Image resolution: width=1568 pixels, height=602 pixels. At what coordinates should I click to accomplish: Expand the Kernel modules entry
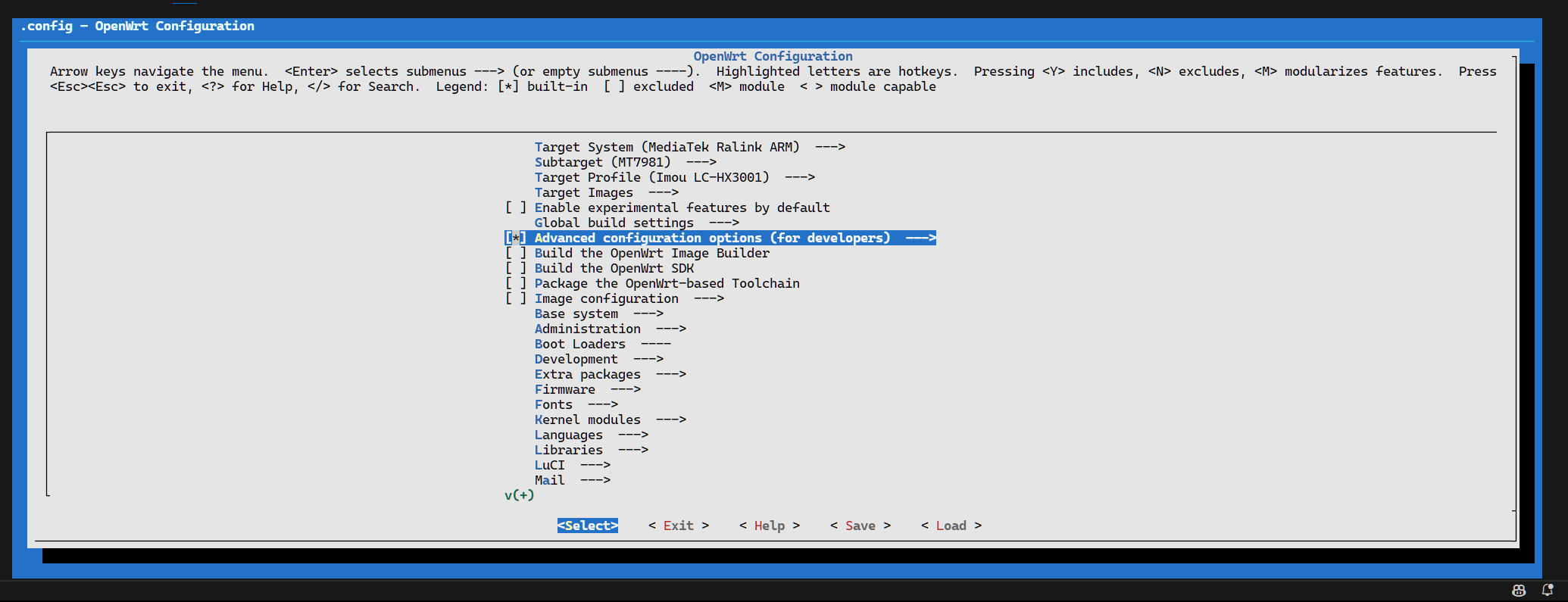[610, 420]
